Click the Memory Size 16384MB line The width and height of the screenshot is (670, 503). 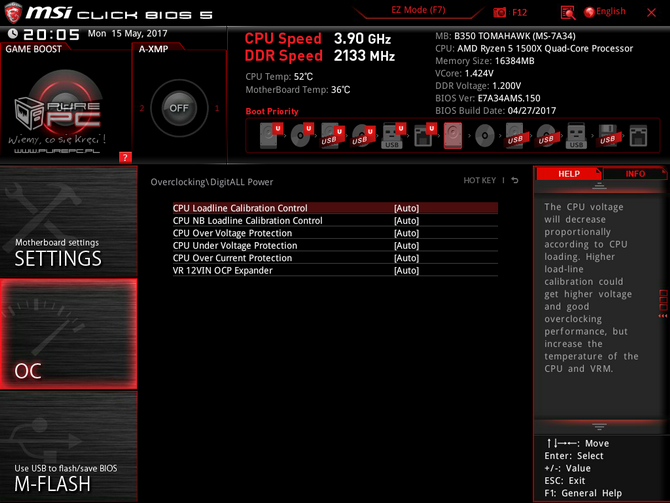click(x=485, y=61)
